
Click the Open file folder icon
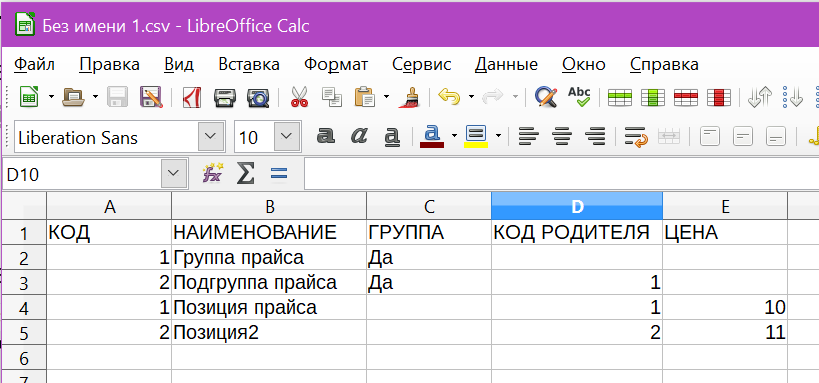point(73,97)
